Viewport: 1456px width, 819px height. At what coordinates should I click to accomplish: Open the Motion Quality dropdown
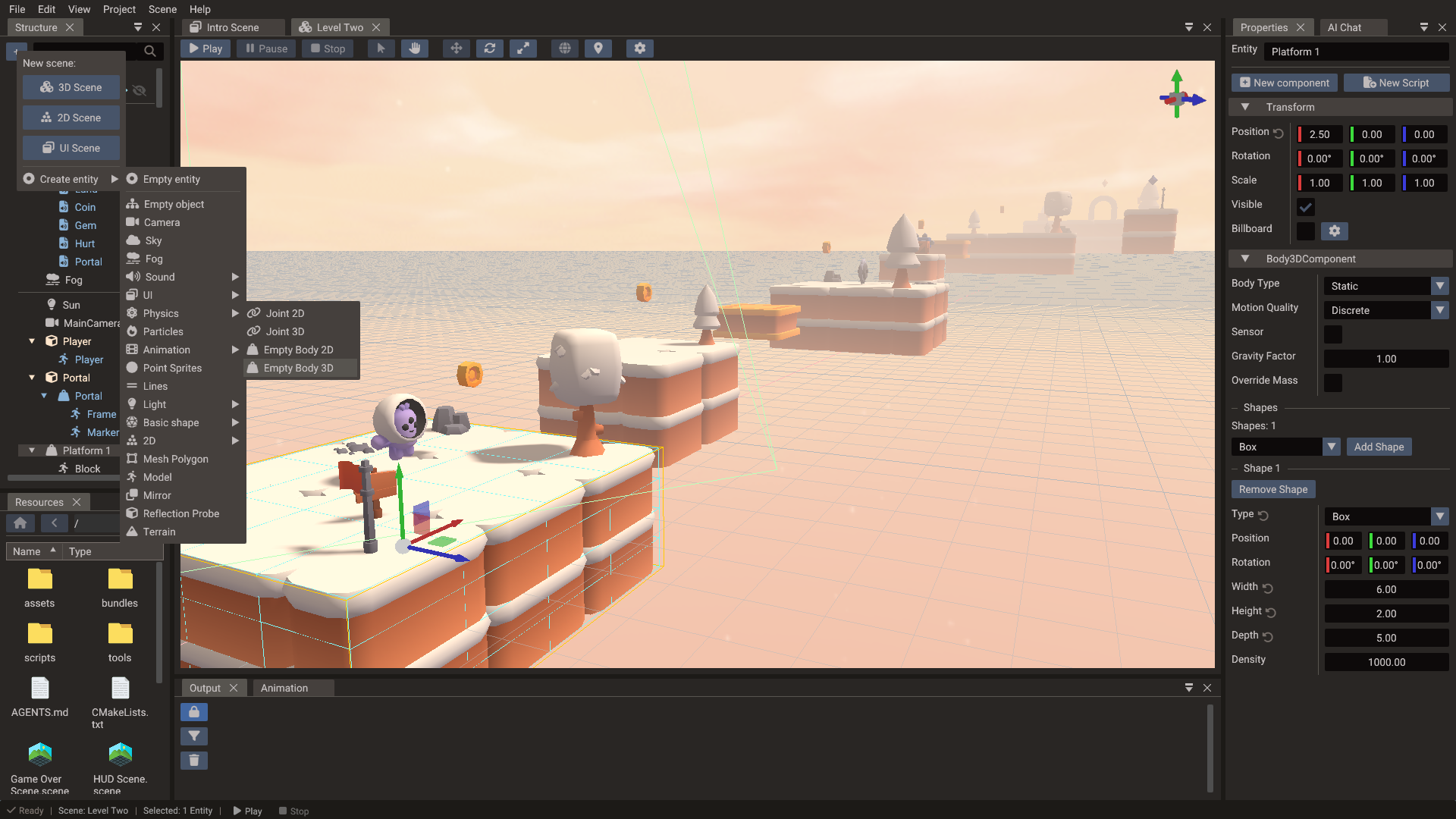[x=1386, y=310]
